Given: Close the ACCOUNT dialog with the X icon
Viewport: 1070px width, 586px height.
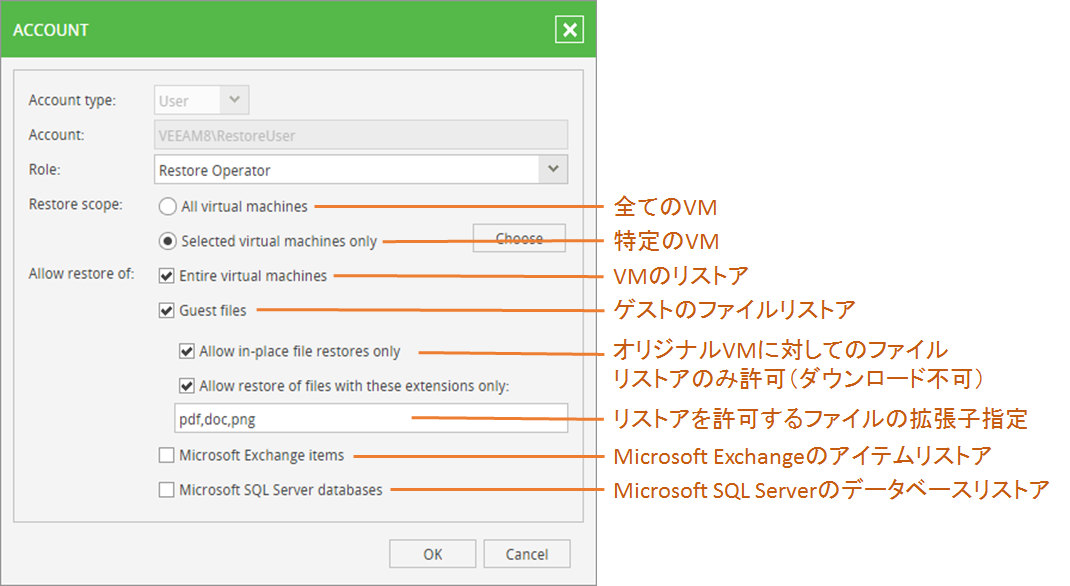Looking at the screenshot, I should 569,29.
